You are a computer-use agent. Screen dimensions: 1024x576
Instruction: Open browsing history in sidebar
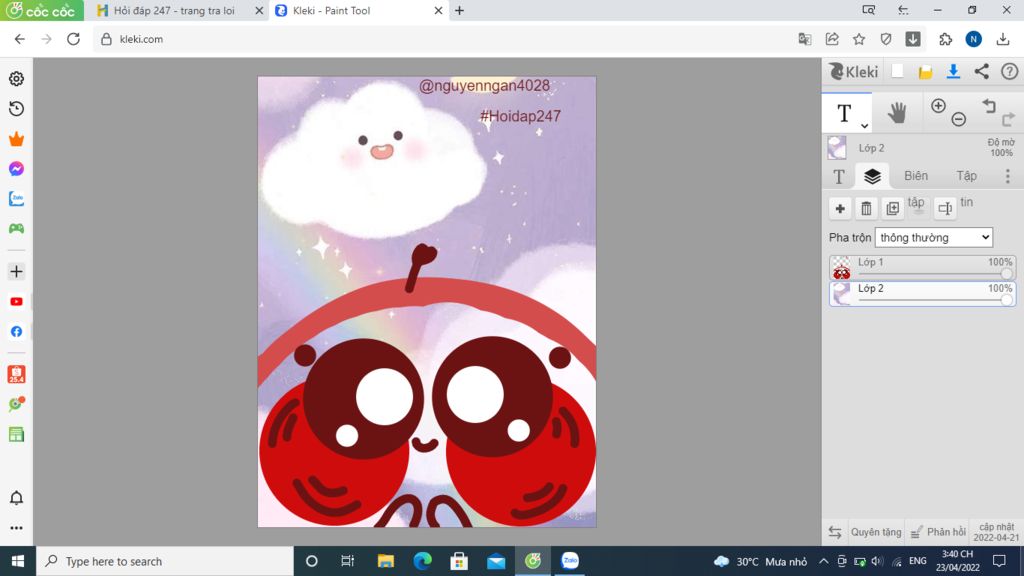[16, 108]
